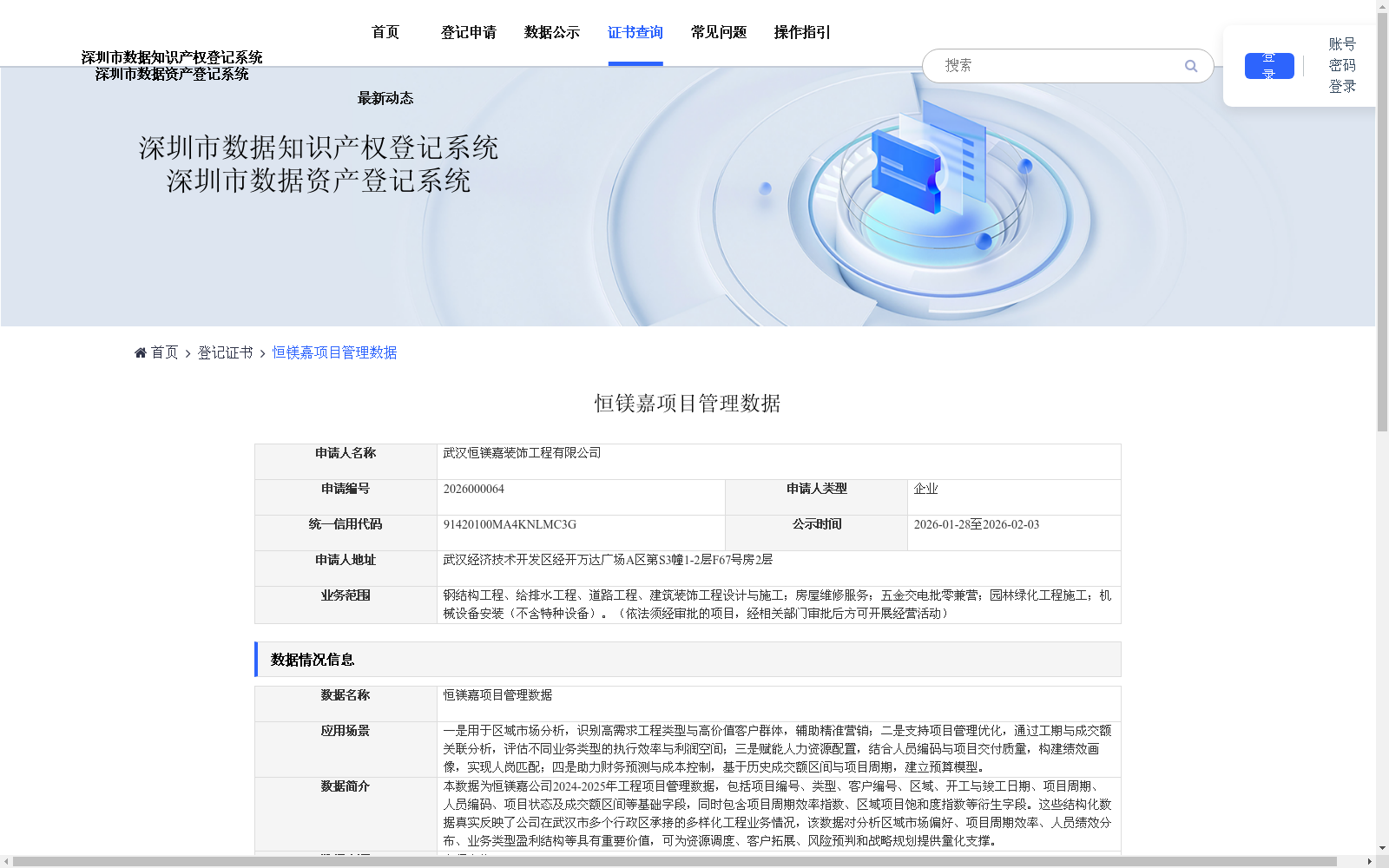
Task: Click the site title 深圳市数据知识产权登记系统 logo
Action: pos(172,57)
